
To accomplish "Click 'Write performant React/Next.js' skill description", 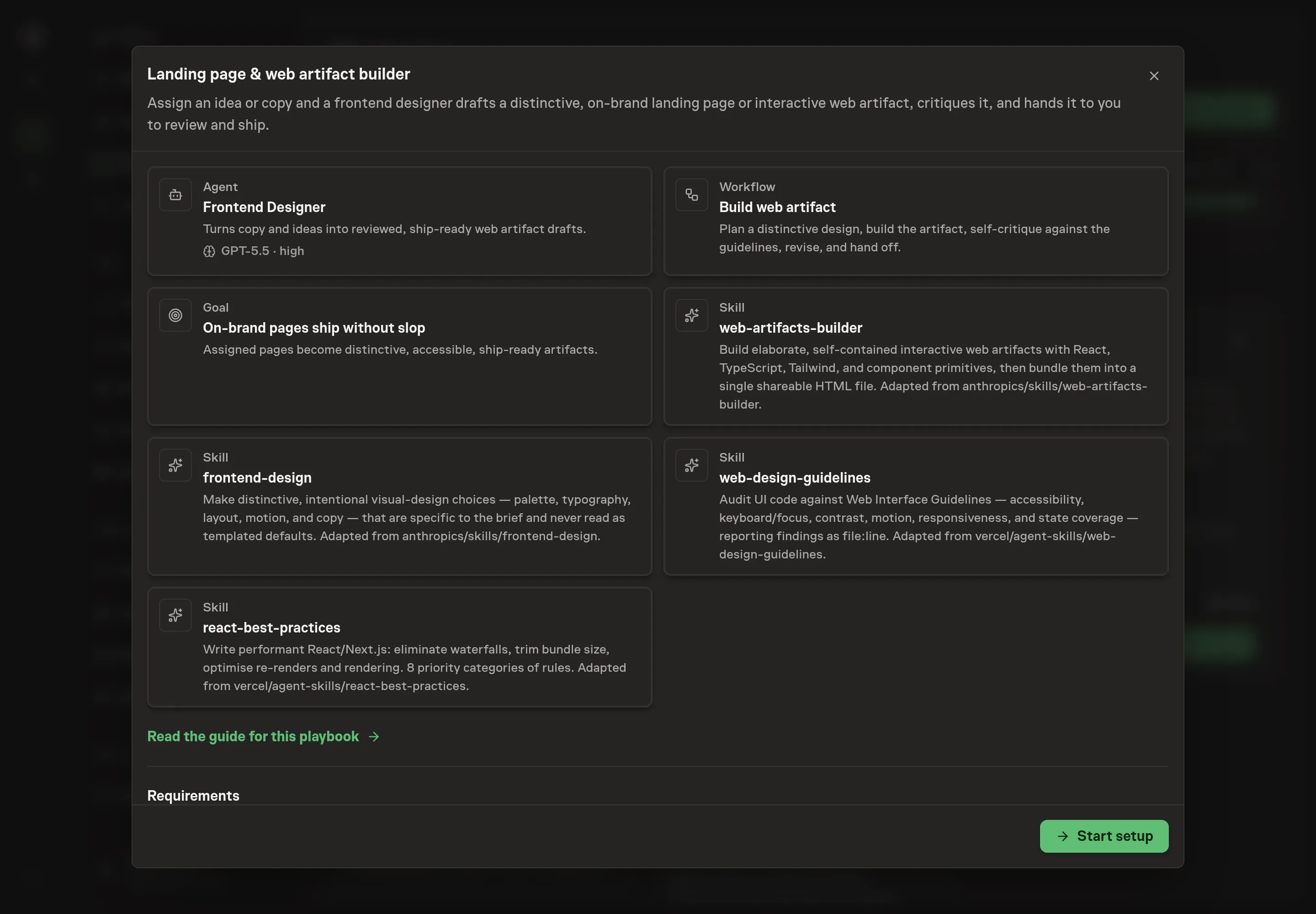I will tap(414, 668).
